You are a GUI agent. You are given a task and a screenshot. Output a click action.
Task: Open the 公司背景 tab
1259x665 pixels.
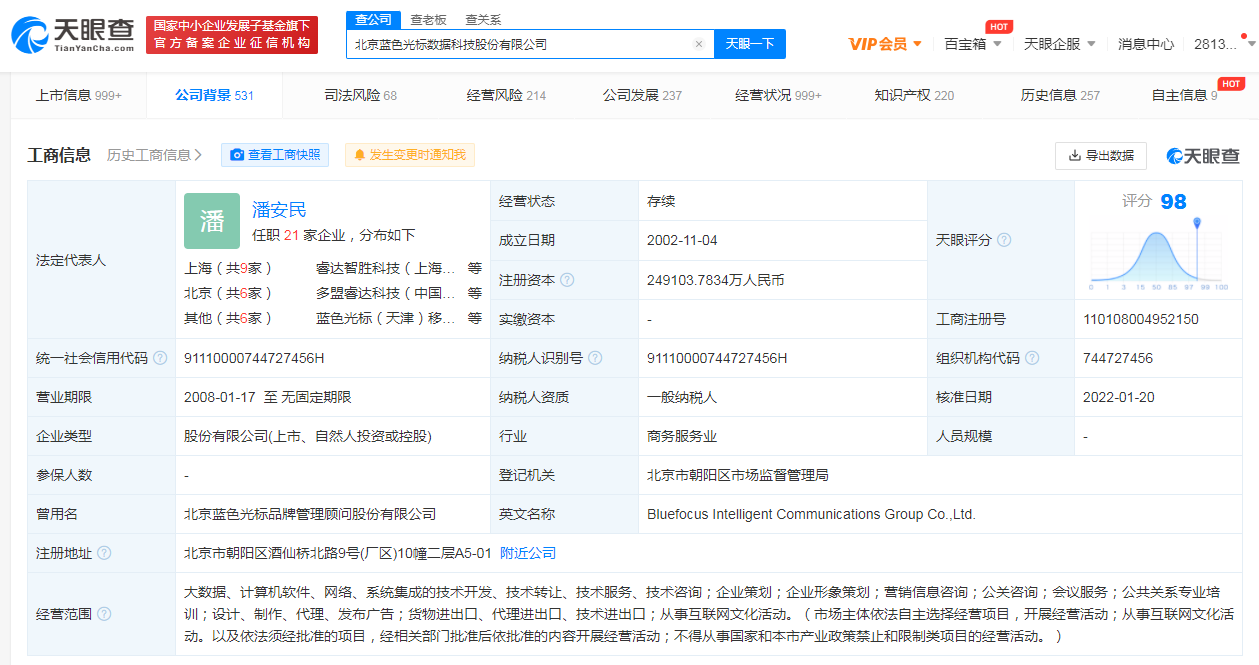pos(214,95)
